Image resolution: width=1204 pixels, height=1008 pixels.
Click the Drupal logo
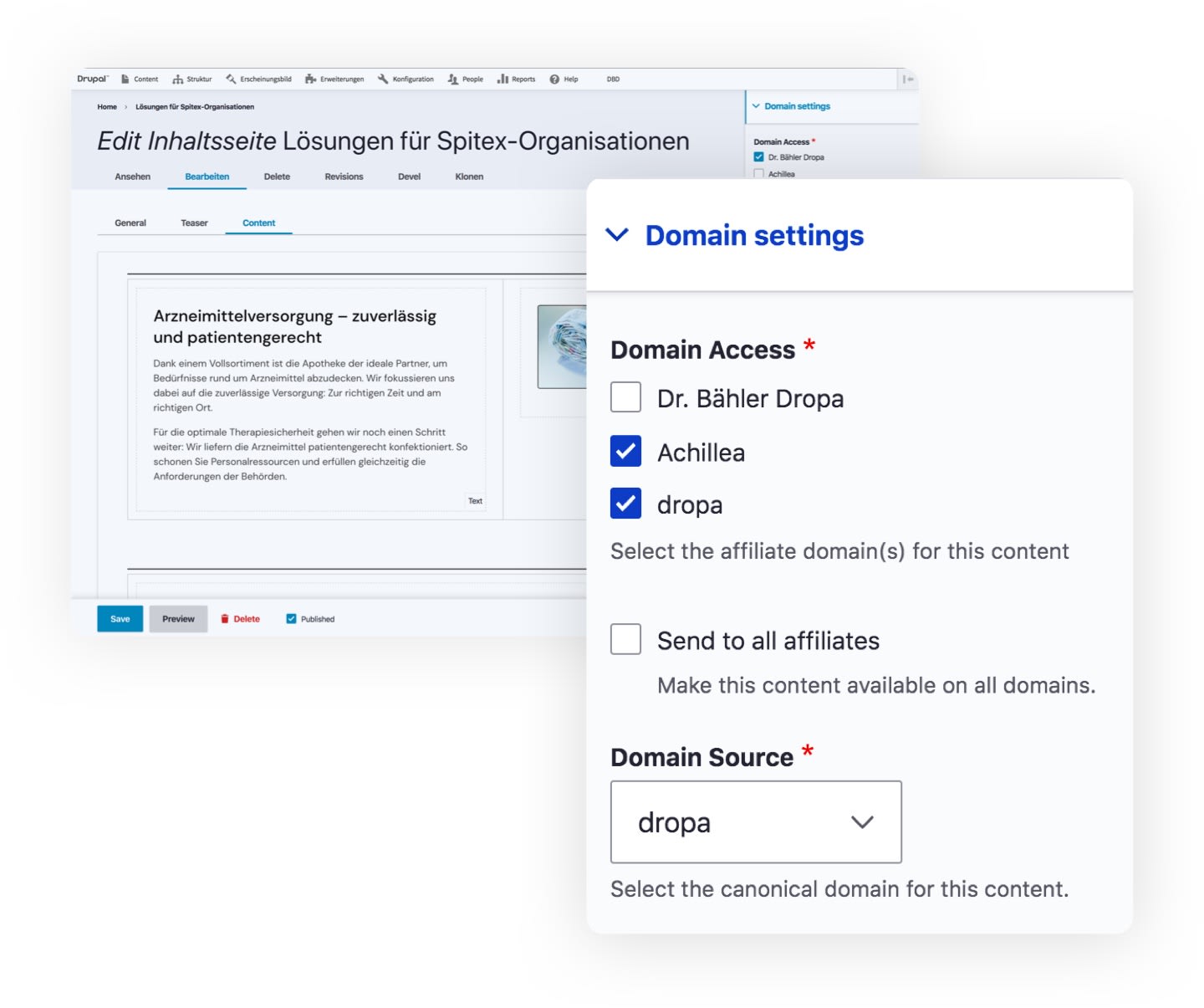(x=93, y=79)
